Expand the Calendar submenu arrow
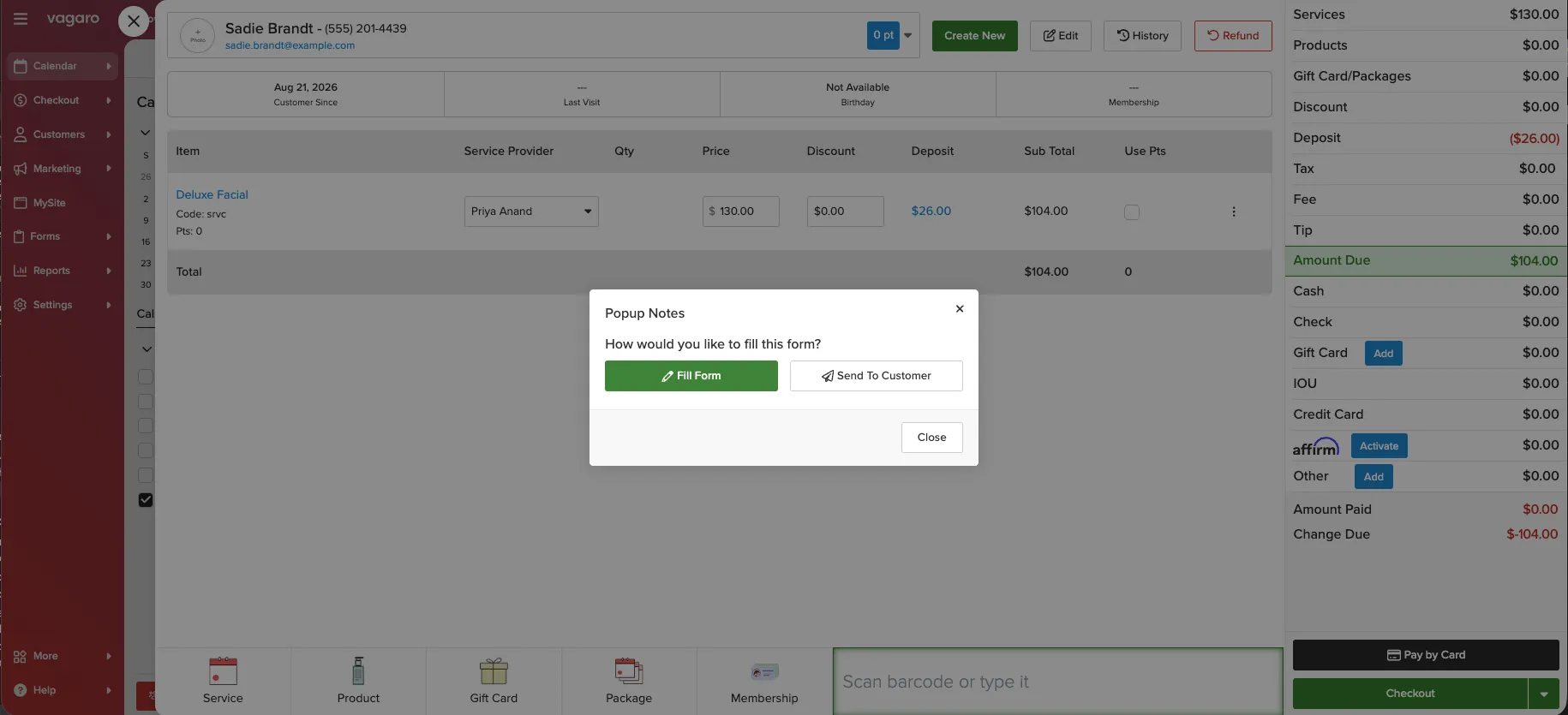Image resolution: width=1568 pixels, height=715 pixels. [109, 66]
